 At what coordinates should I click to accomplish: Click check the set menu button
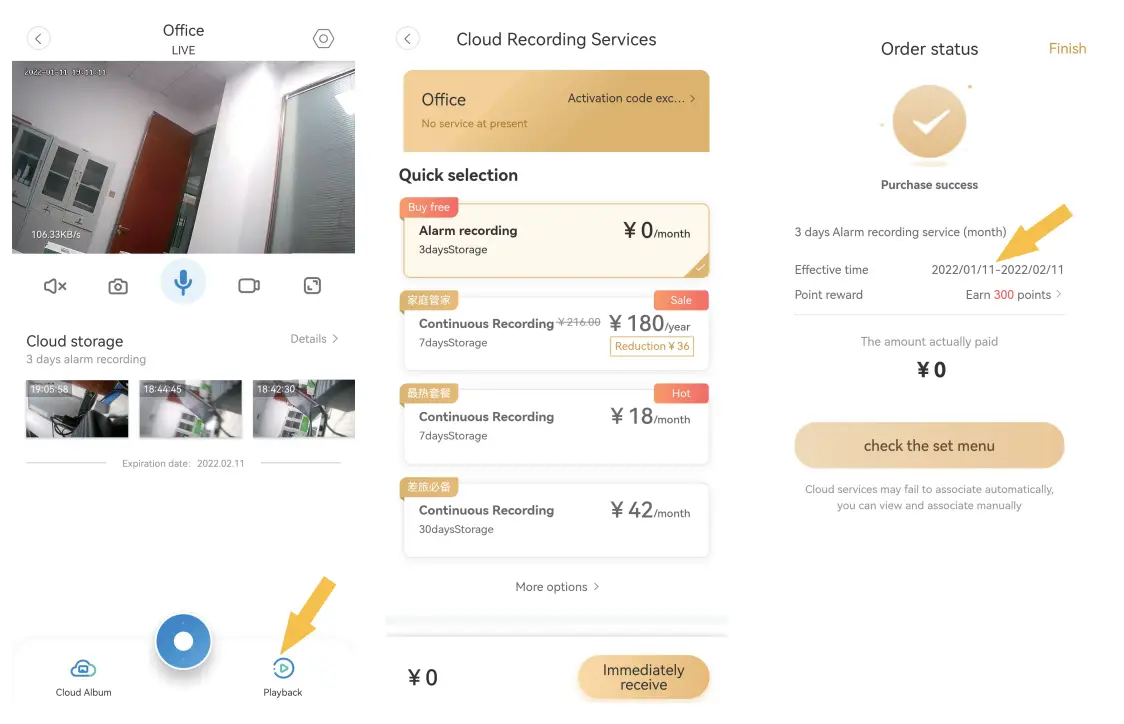(929, 446)
